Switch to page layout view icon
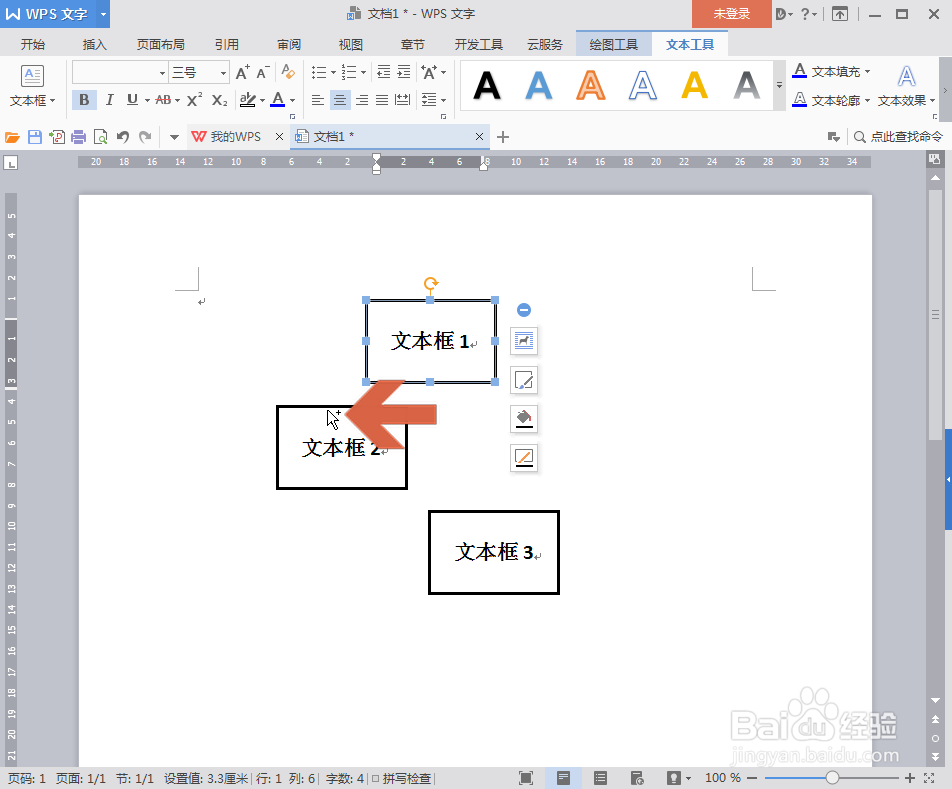This screenshot has height=789, width=952. (x=563, y=778)
